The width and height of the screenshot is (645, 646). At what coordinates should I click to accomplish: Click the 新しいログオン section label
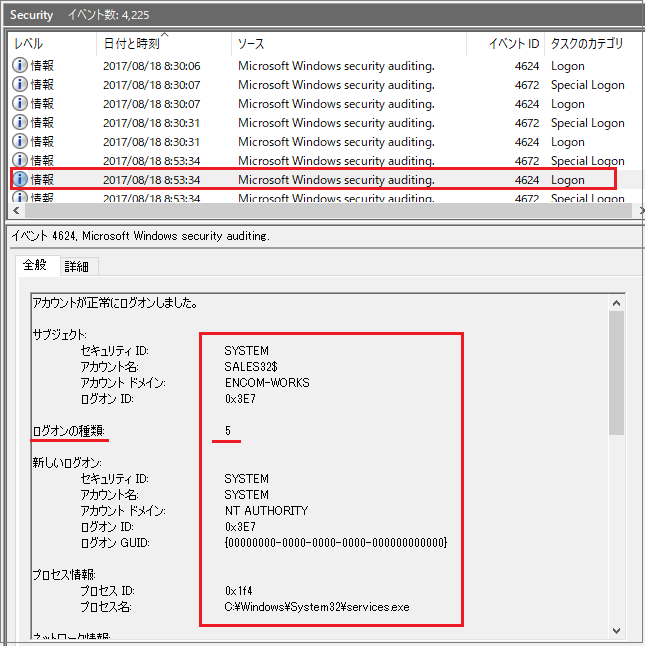click(x=67, y=463)
